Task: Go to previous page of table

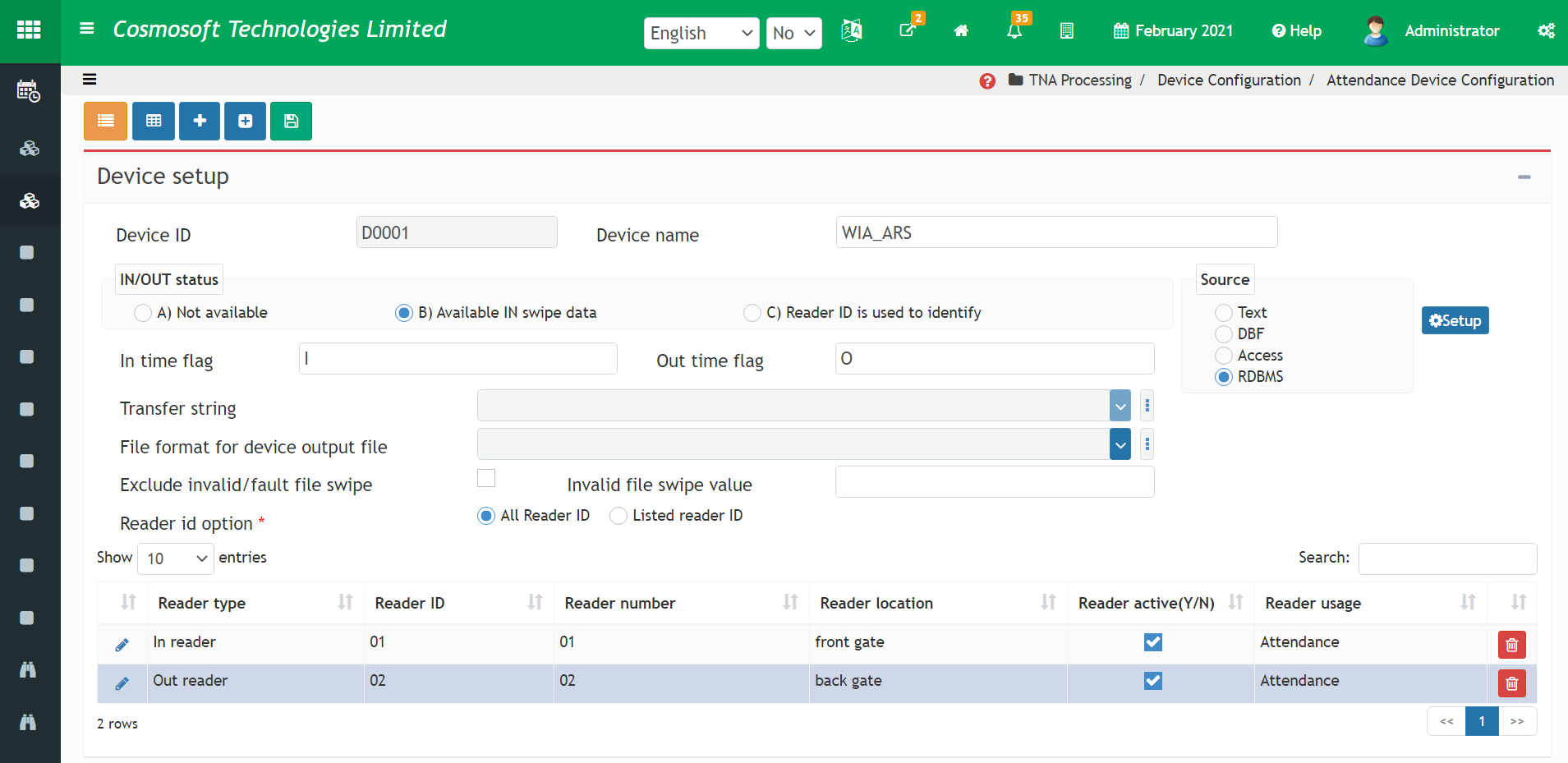Action: tap(1446, 722)
